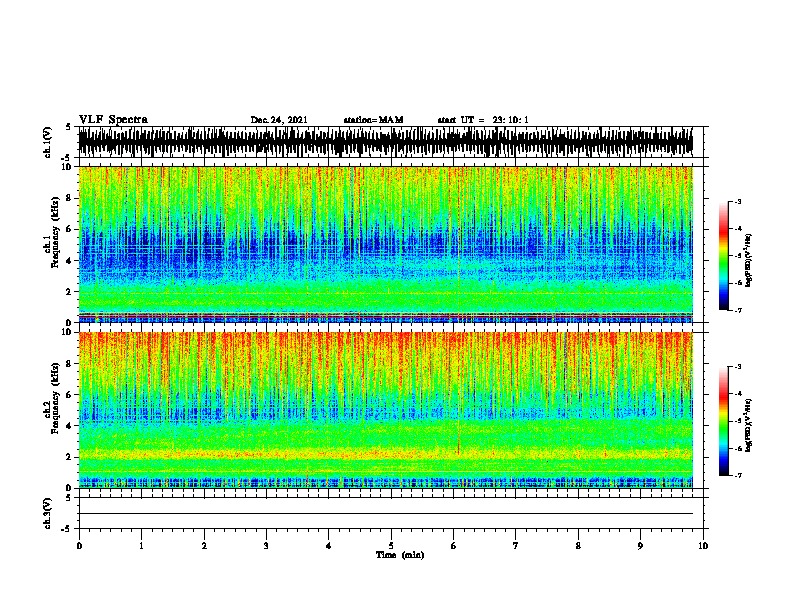Click time axis tick label "1"

coord(141,546)
